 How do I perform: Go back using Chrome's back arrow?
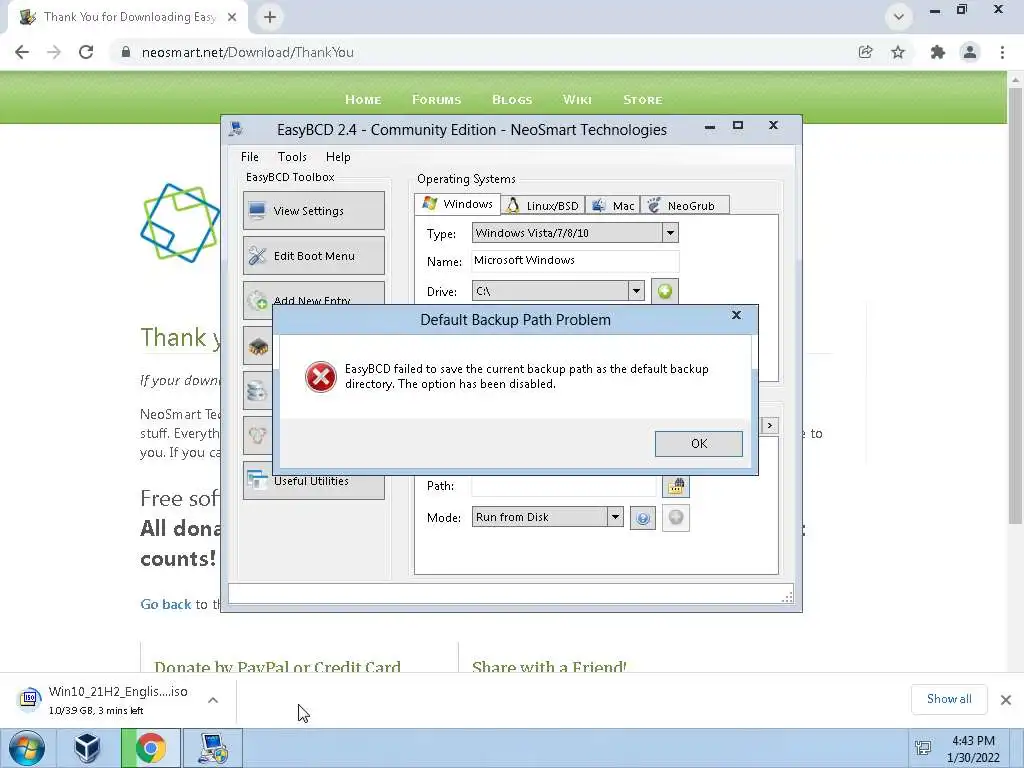[22, 52]
